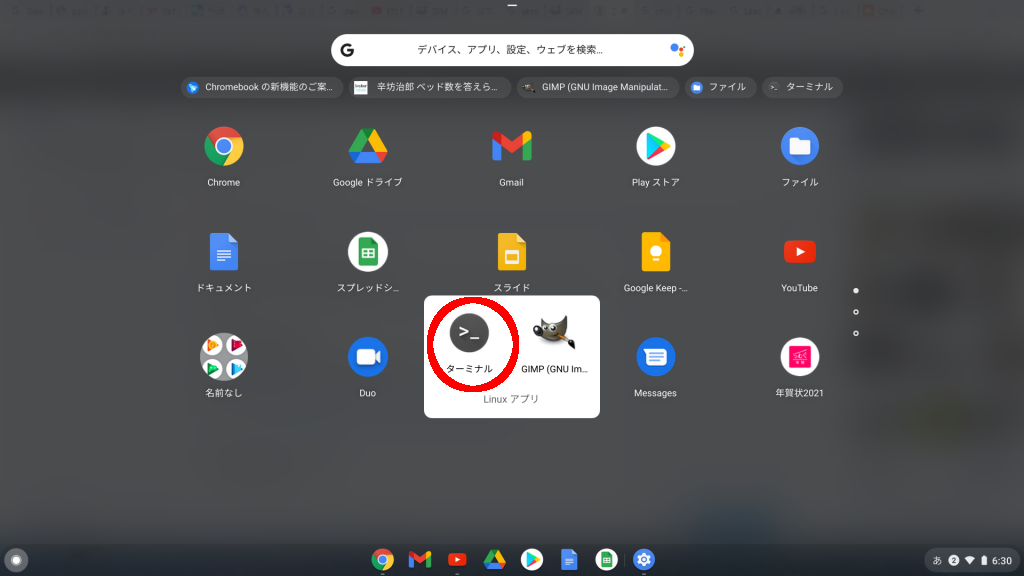The width and height of the screenshot is (1024, 576).
Task: Launch the ドキュメント app
Action: [223, 251]
